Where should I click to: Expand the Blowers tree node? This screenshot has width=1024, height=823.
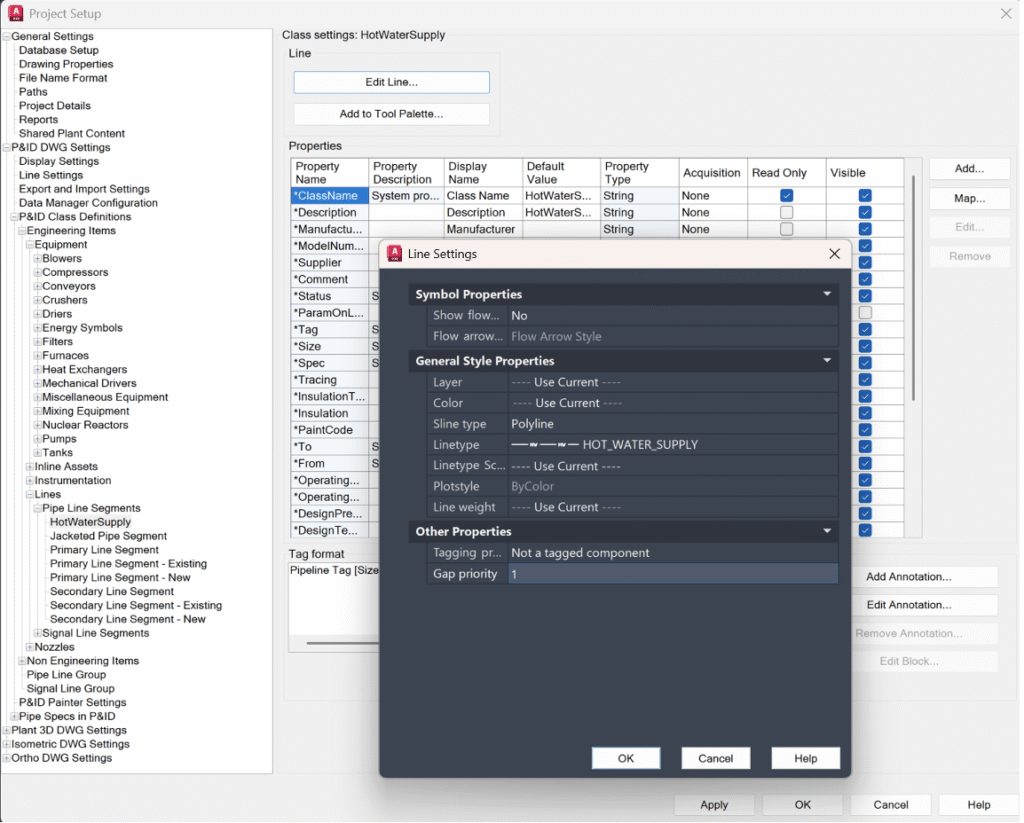[38, 259]
